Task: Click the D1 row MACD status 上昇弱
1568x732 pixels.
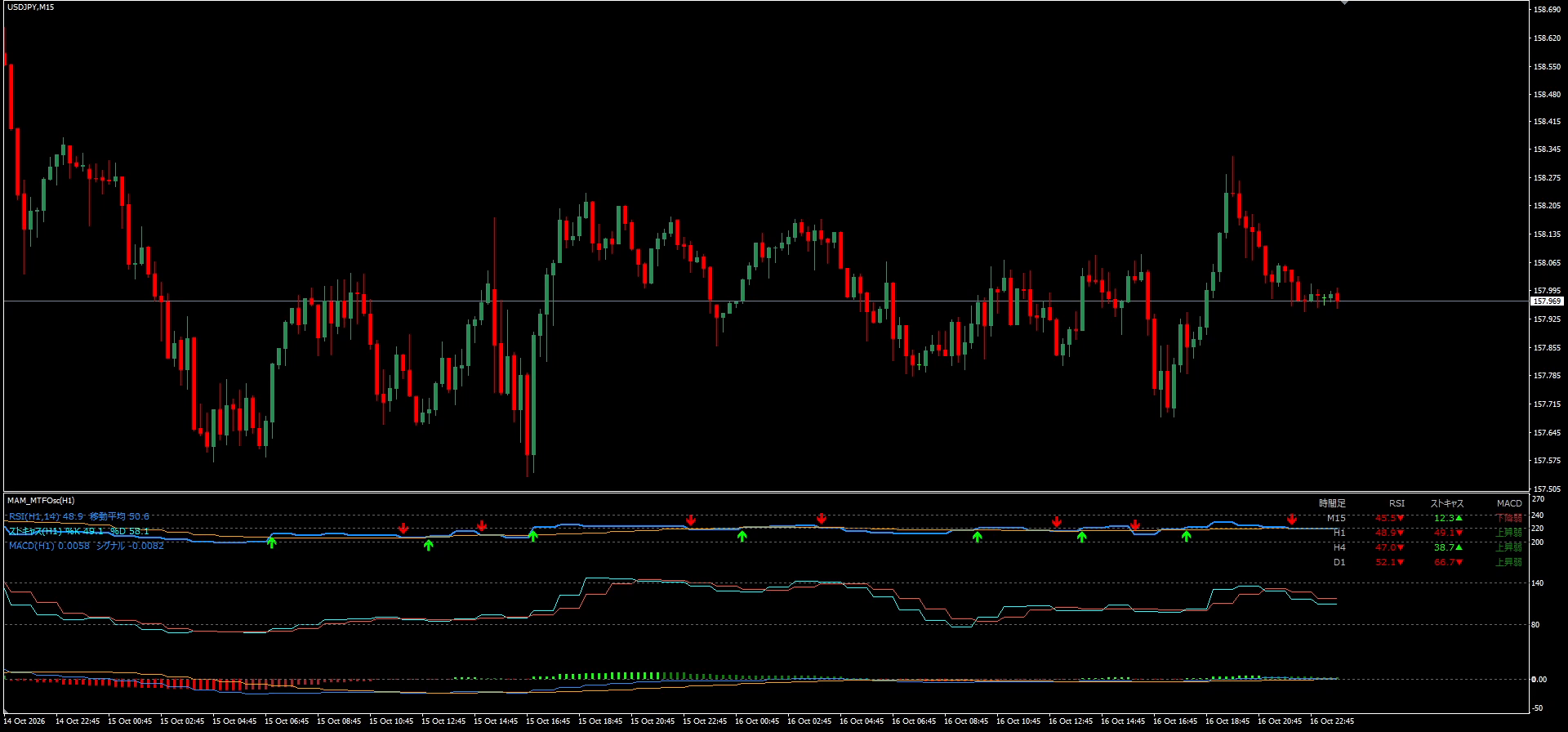Action: 1509,562
